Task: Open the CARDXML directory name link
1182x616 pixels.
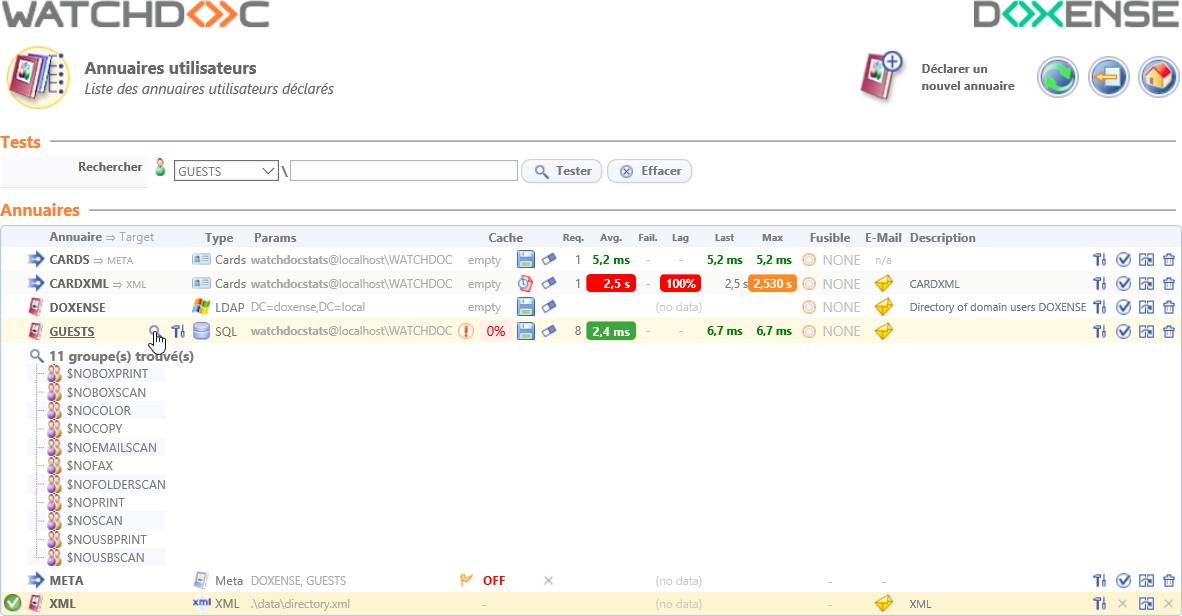Action: [x=79, y=284]
